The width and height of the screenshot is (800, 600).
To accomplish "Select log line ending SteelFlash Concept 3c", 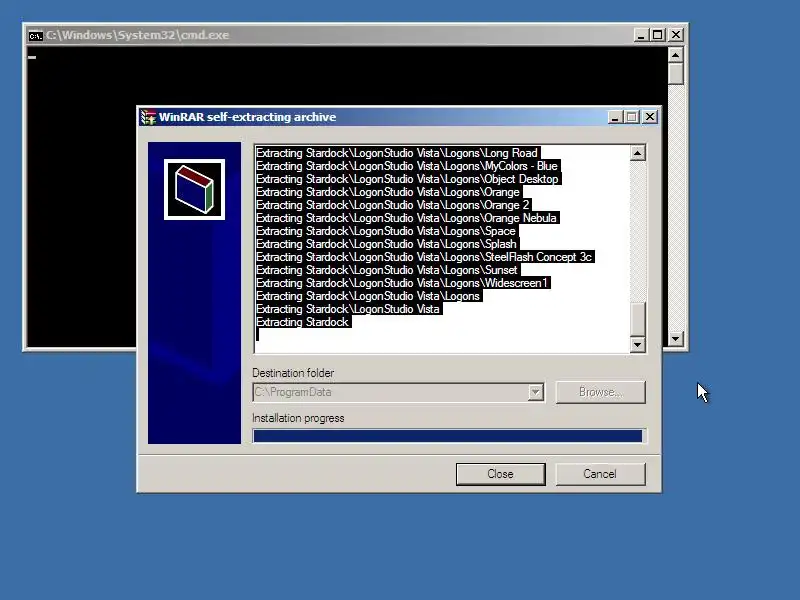I will pos(425,257).
